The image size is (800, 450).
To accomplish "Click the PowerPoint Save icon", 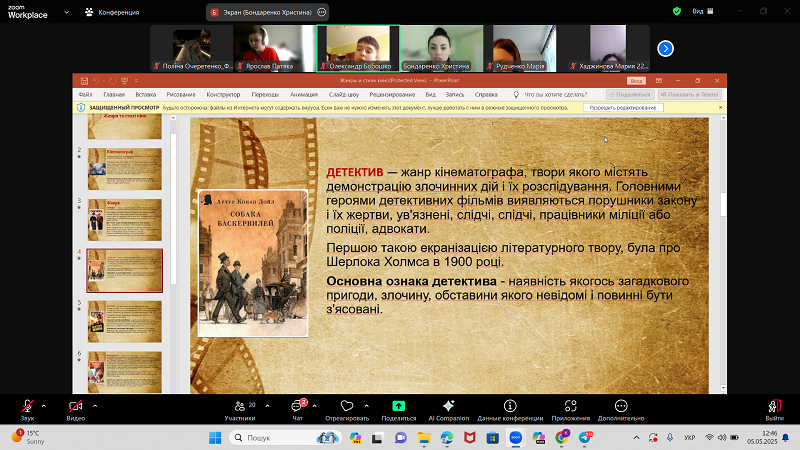I will [x=84, y=81].
